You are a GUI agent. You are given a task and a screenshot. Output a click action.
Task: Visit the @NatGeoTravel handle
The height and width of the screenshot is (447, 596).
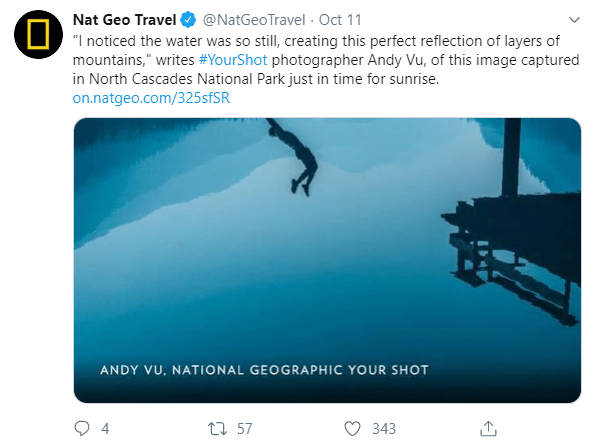[254, 20]
